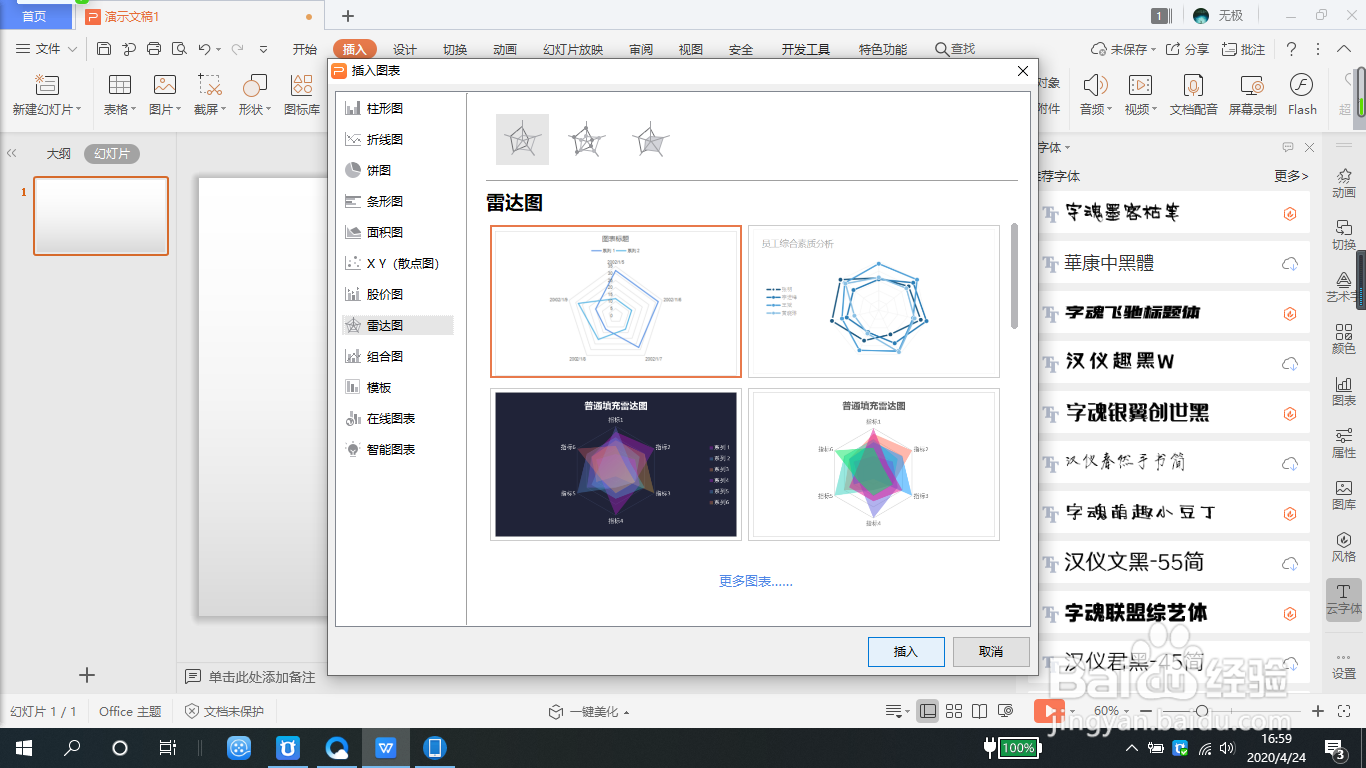Screen dimensions: 1366x768
Task: Open the 更多图表 link
Action: pos(756,581)
